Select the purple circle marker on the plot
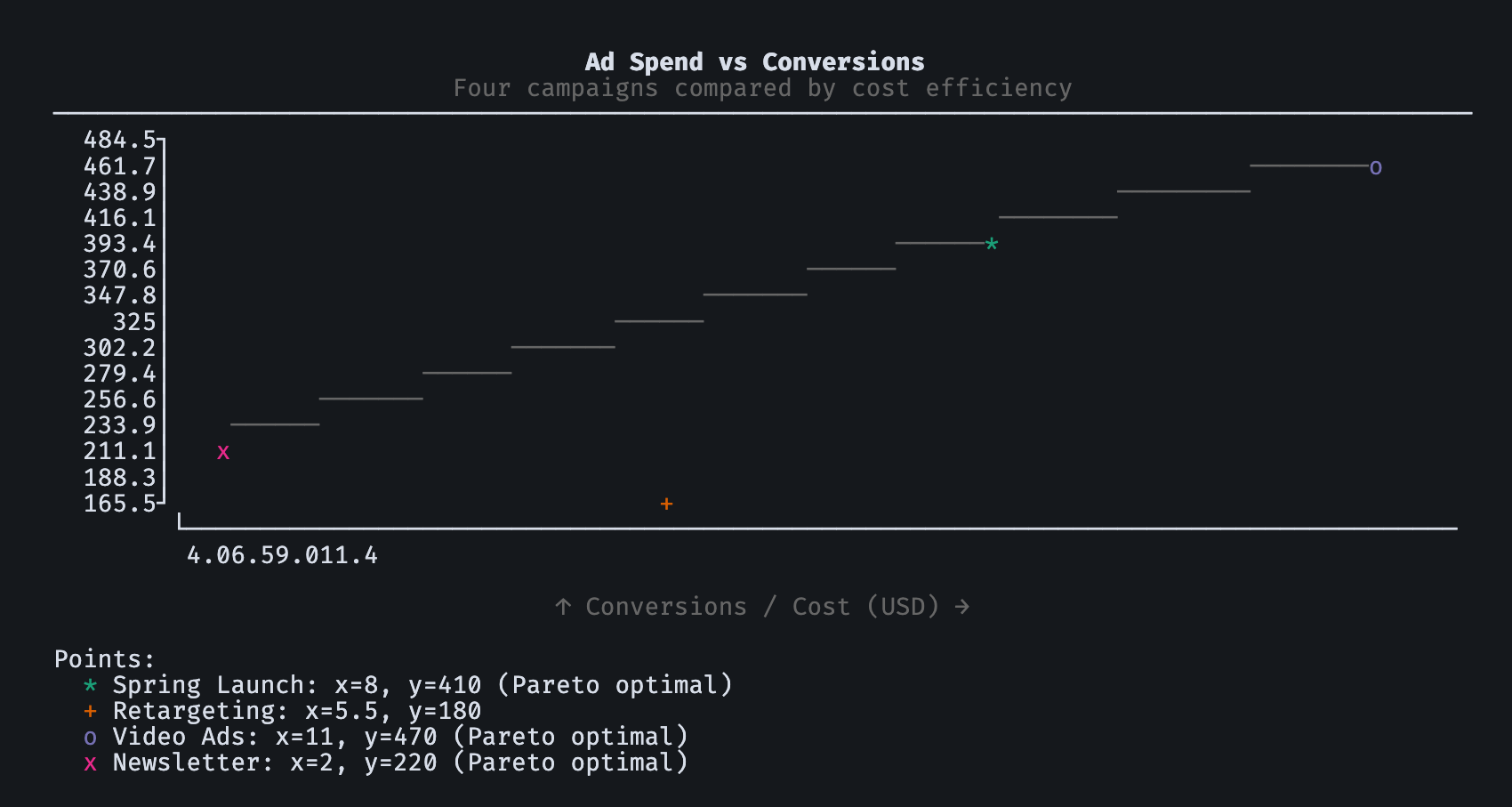Image resolution: width=1512 pixels, height=807 pixels. [1375, 168]
